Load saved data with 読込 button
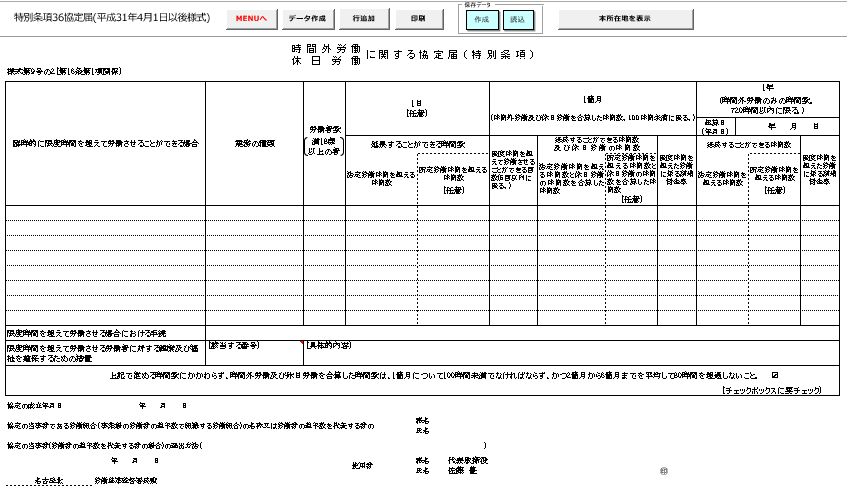This screenshot has height=497, width=847. 517,19
